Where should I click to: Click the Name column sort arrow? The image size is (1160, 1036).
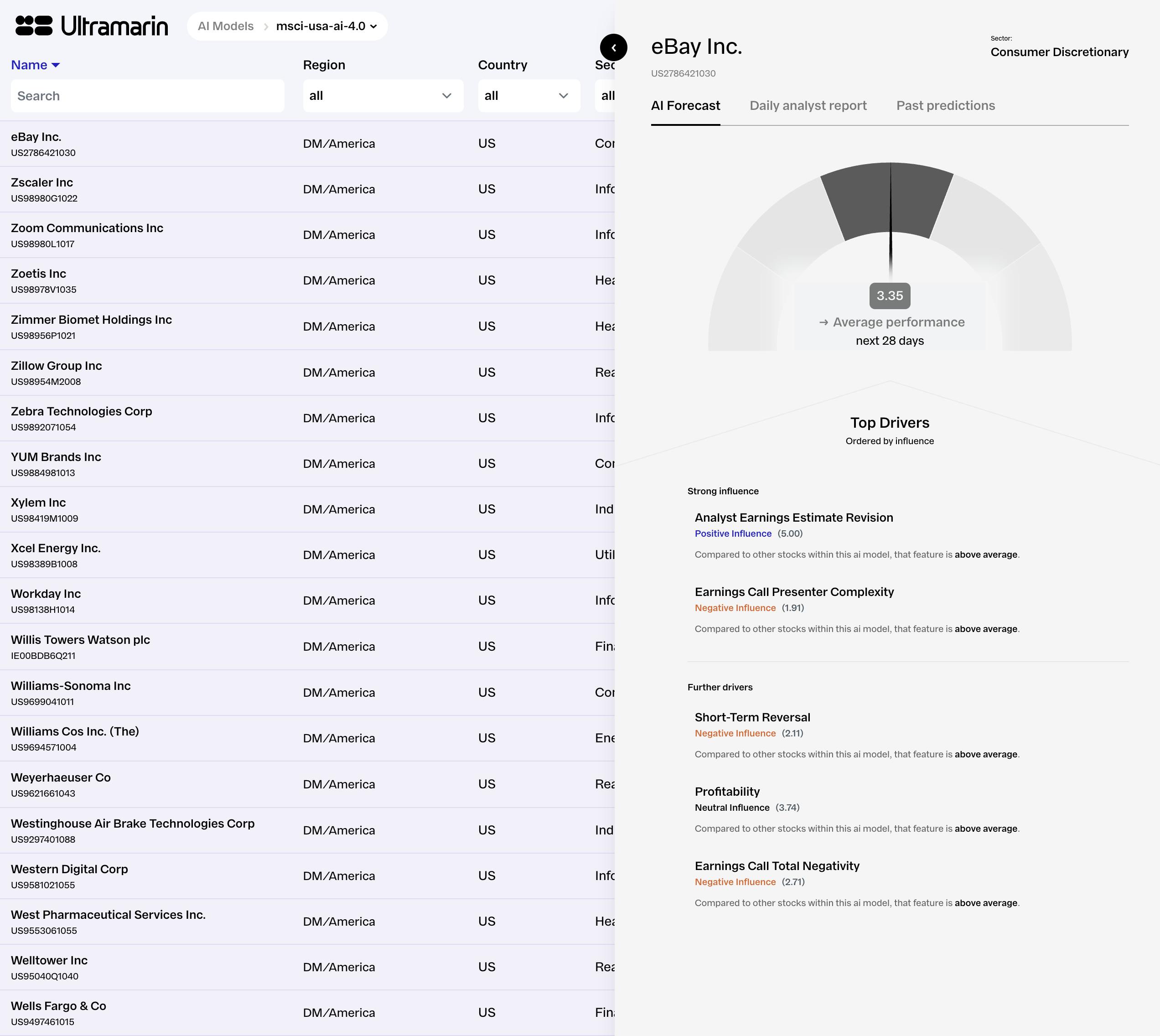[x=56, y=65]
